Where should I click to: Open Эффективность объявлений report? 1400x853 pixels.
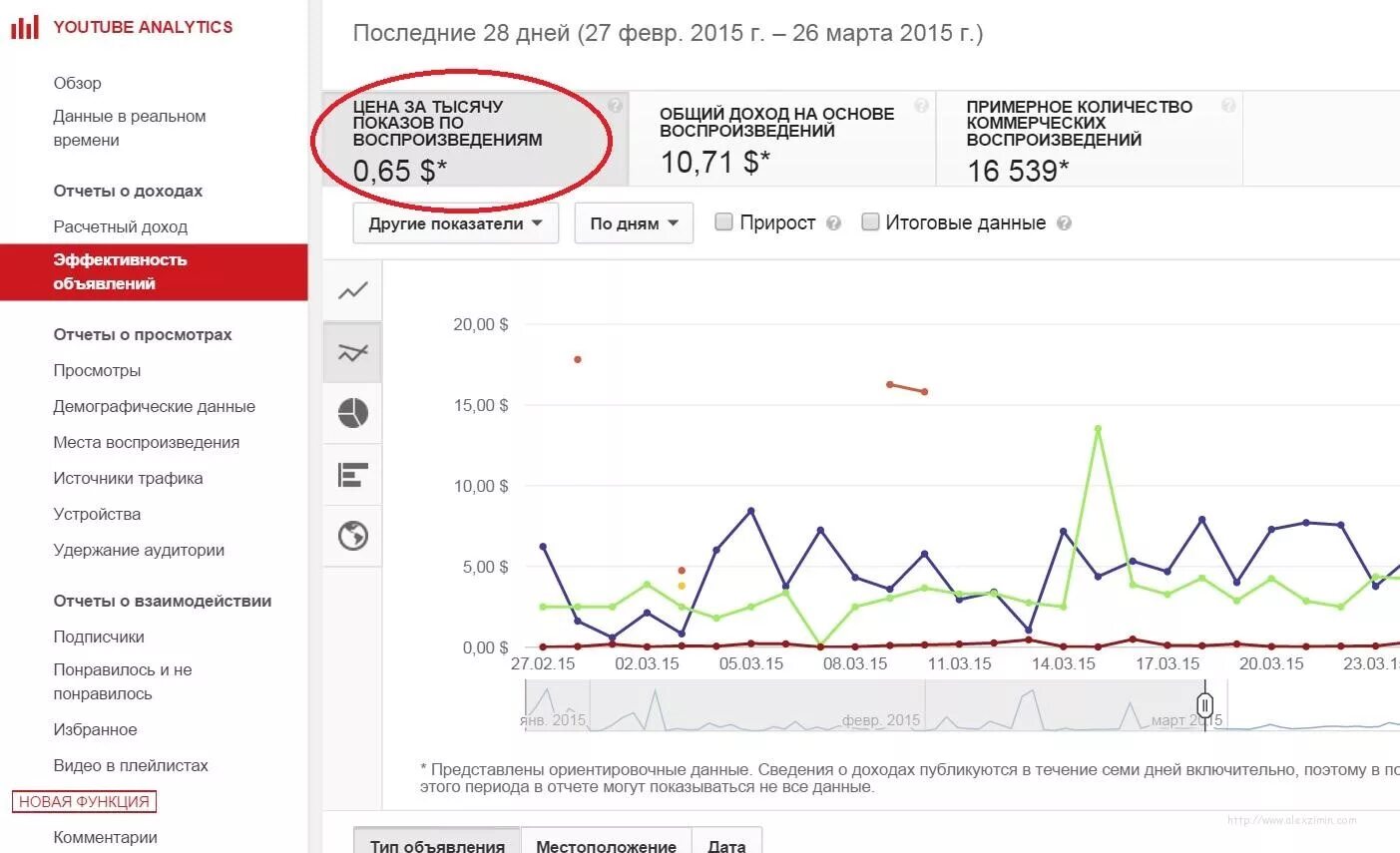coord(154,271)
